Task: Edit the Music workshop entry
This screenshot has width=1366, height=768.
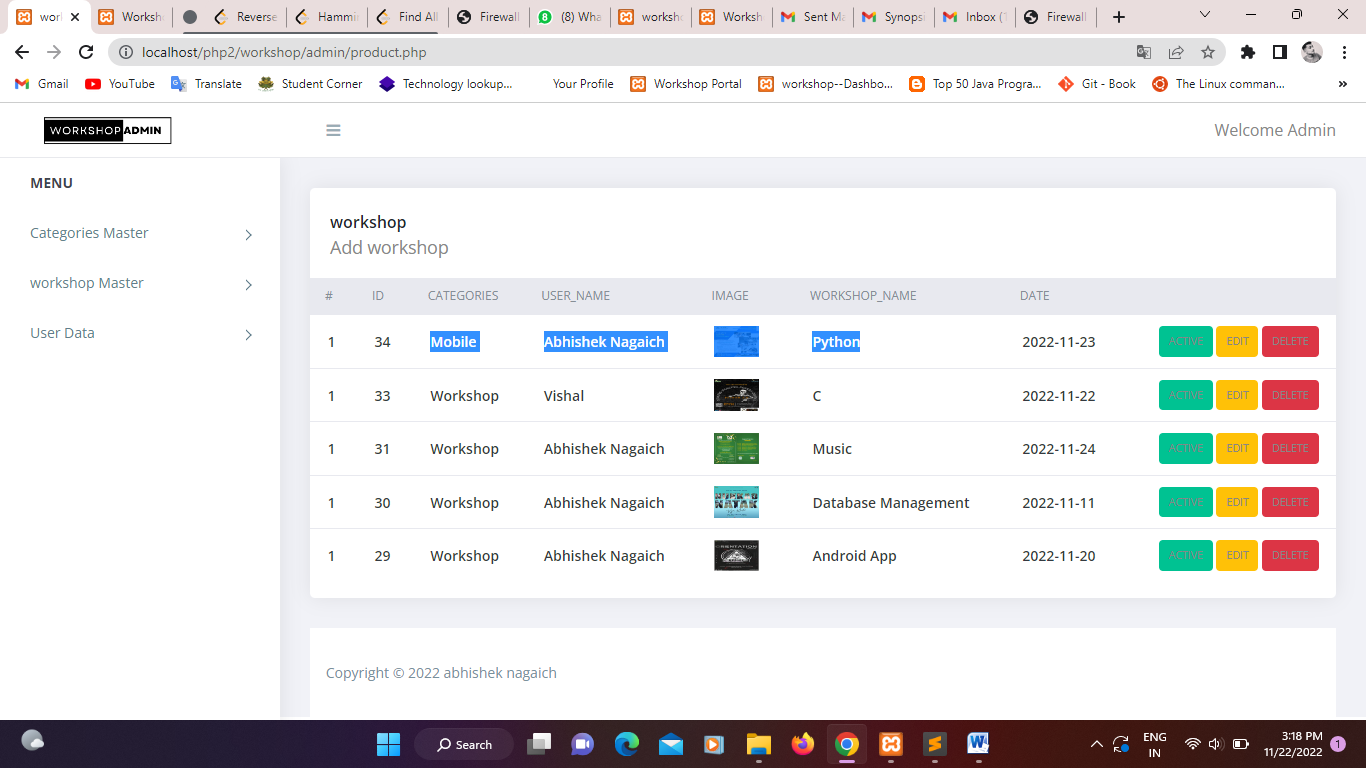Action: pyautogui.click(x=1237, y=448)
